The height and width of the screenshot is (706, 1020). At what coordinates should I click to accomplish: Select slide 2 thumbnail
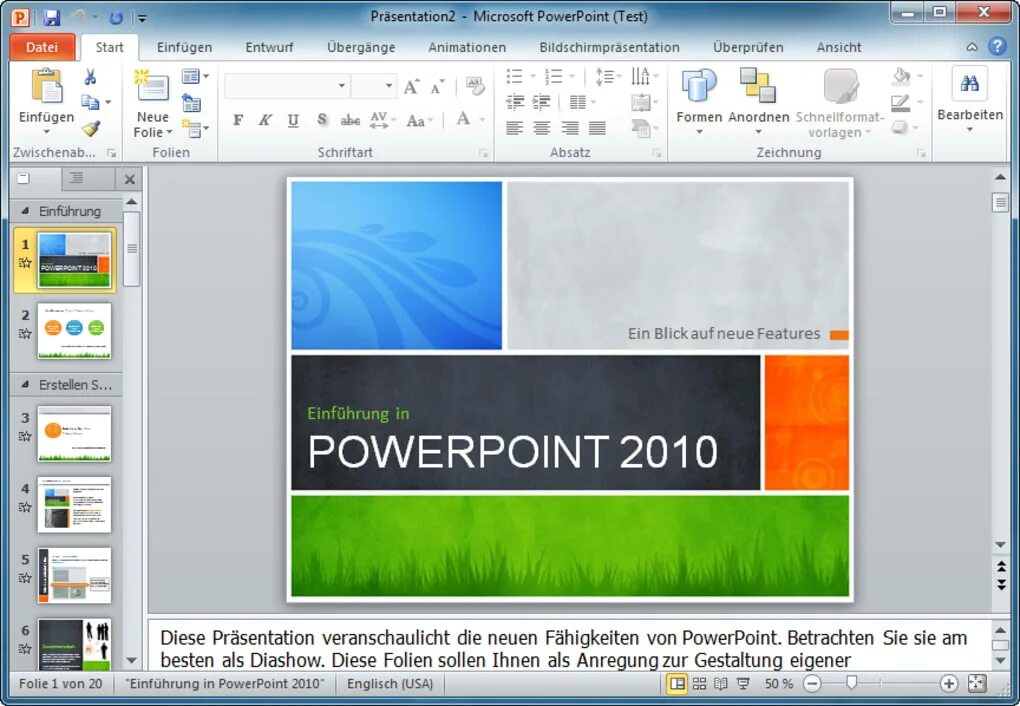[74, 331]
